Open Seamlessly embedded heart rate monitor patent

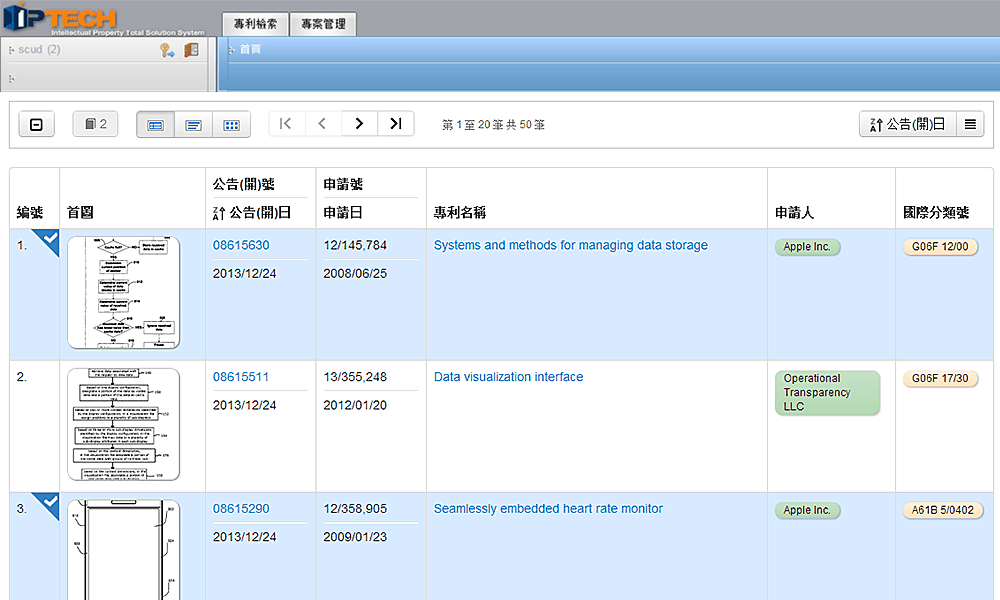tap(548, 509)
